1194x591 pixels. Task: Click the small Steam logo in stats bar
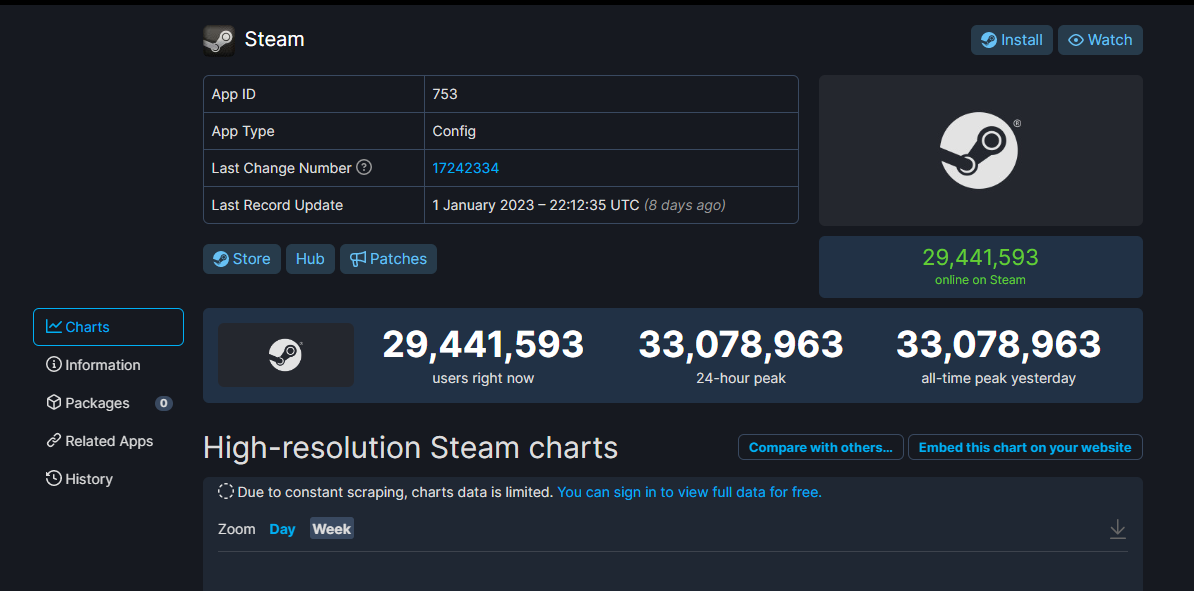point(286,355)
